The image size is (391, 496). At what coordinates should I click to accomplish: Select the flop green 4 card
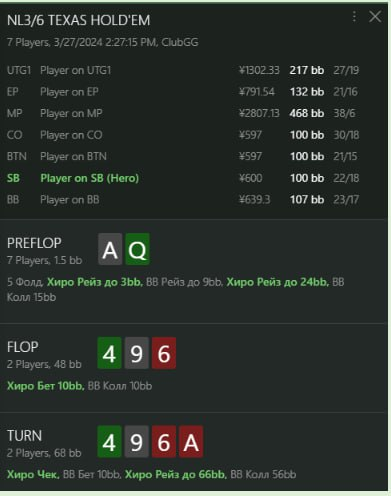pos(109,353)
